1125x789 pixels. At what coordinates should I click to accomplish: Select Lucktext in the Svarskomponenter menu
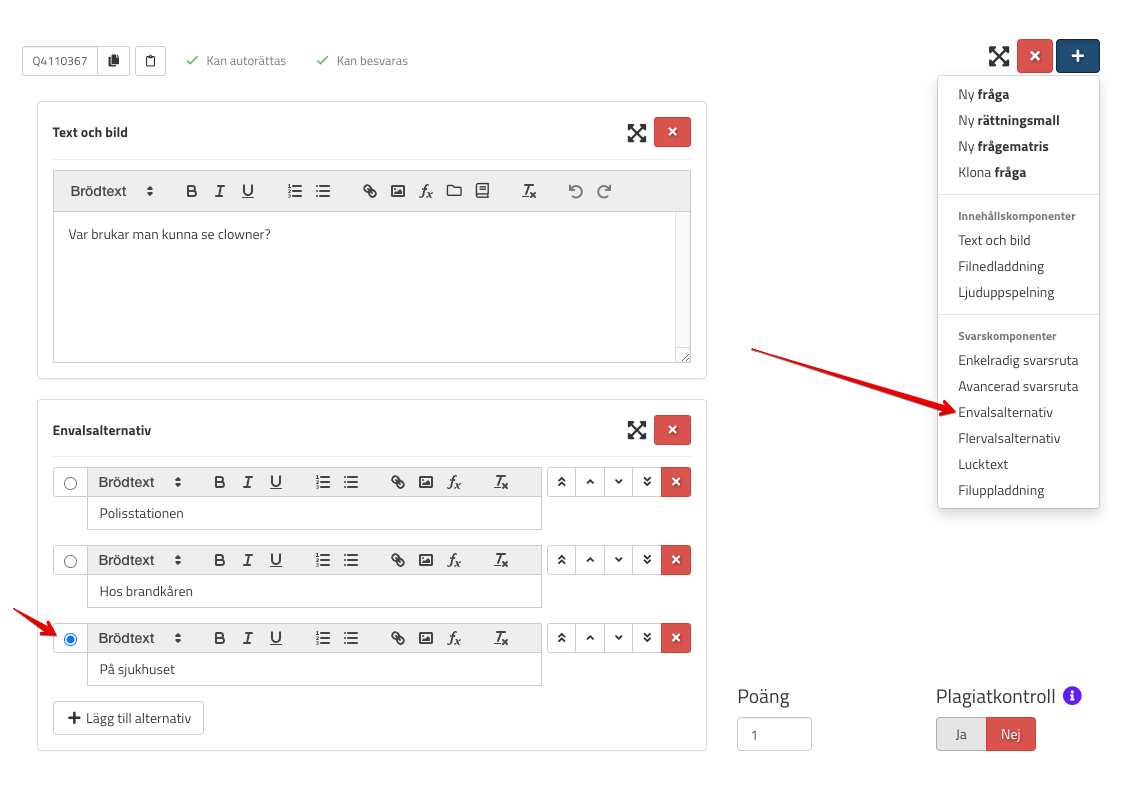pos(983,464)
